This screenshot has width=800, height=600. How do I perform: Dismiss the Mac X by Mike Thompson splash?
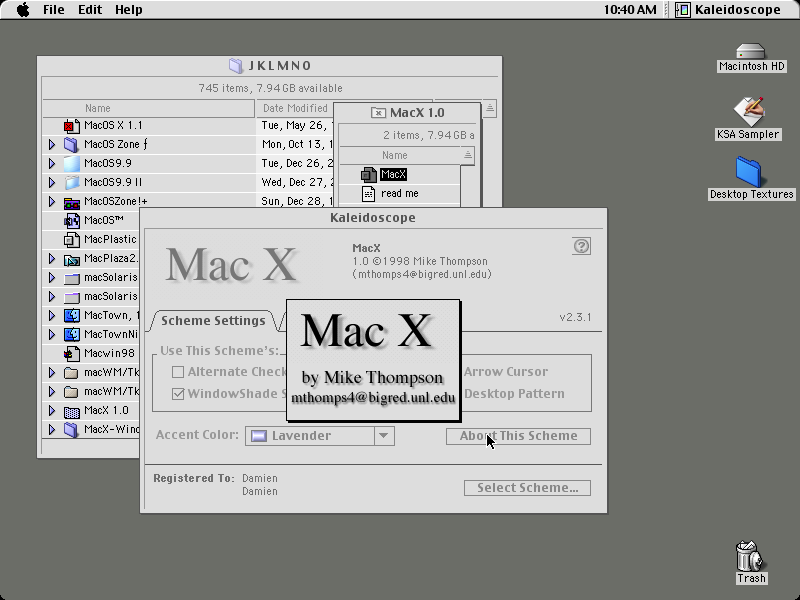[x=373, y=361]
